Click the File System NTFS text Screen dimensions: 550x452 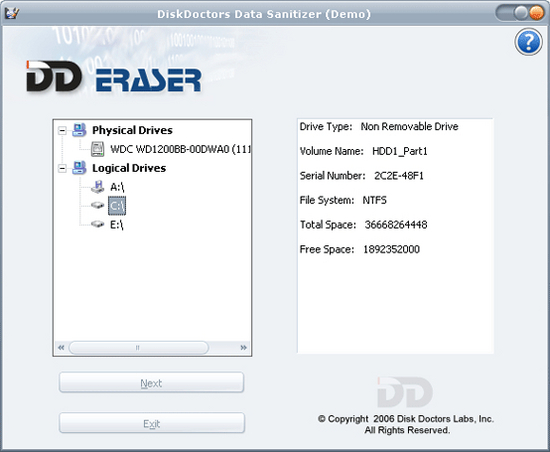coord(343,200)
